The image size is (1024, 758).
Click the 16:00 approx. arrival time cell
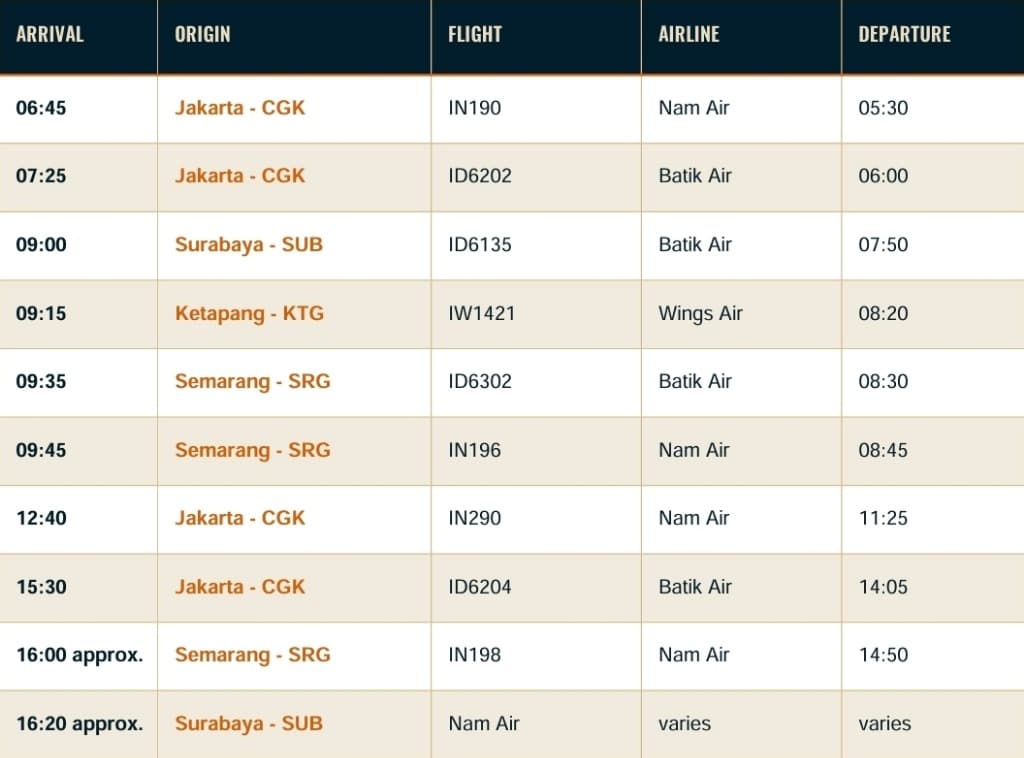(80, 655)
